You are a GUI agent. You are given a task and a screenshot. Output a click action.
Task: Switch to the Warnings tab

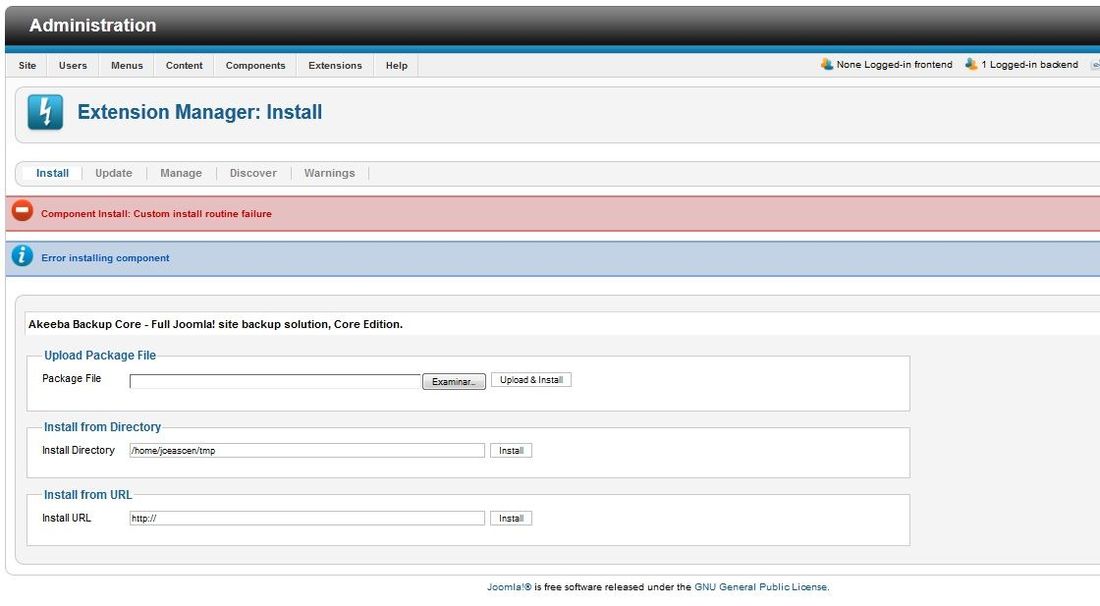tap(330, 173)
